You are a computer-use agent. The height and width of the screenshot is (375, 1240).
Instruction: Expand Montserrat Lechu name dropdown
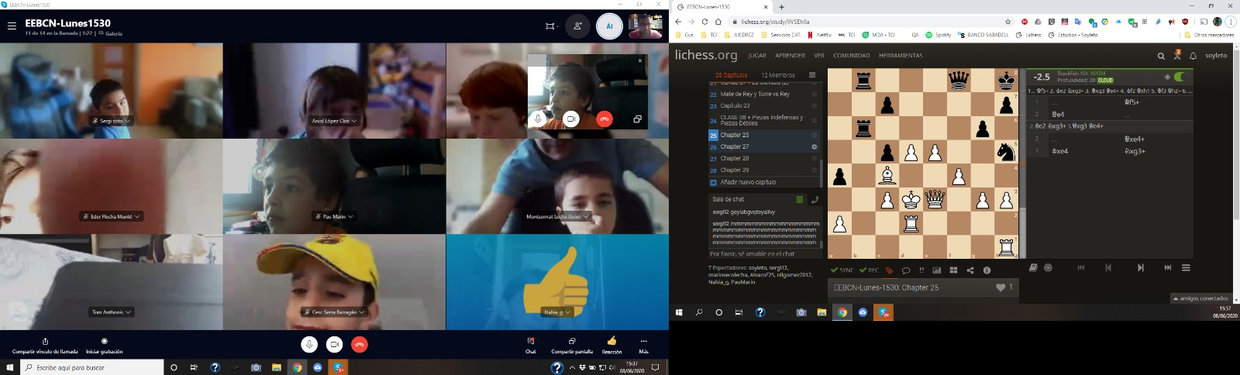(x=557, y=216)
